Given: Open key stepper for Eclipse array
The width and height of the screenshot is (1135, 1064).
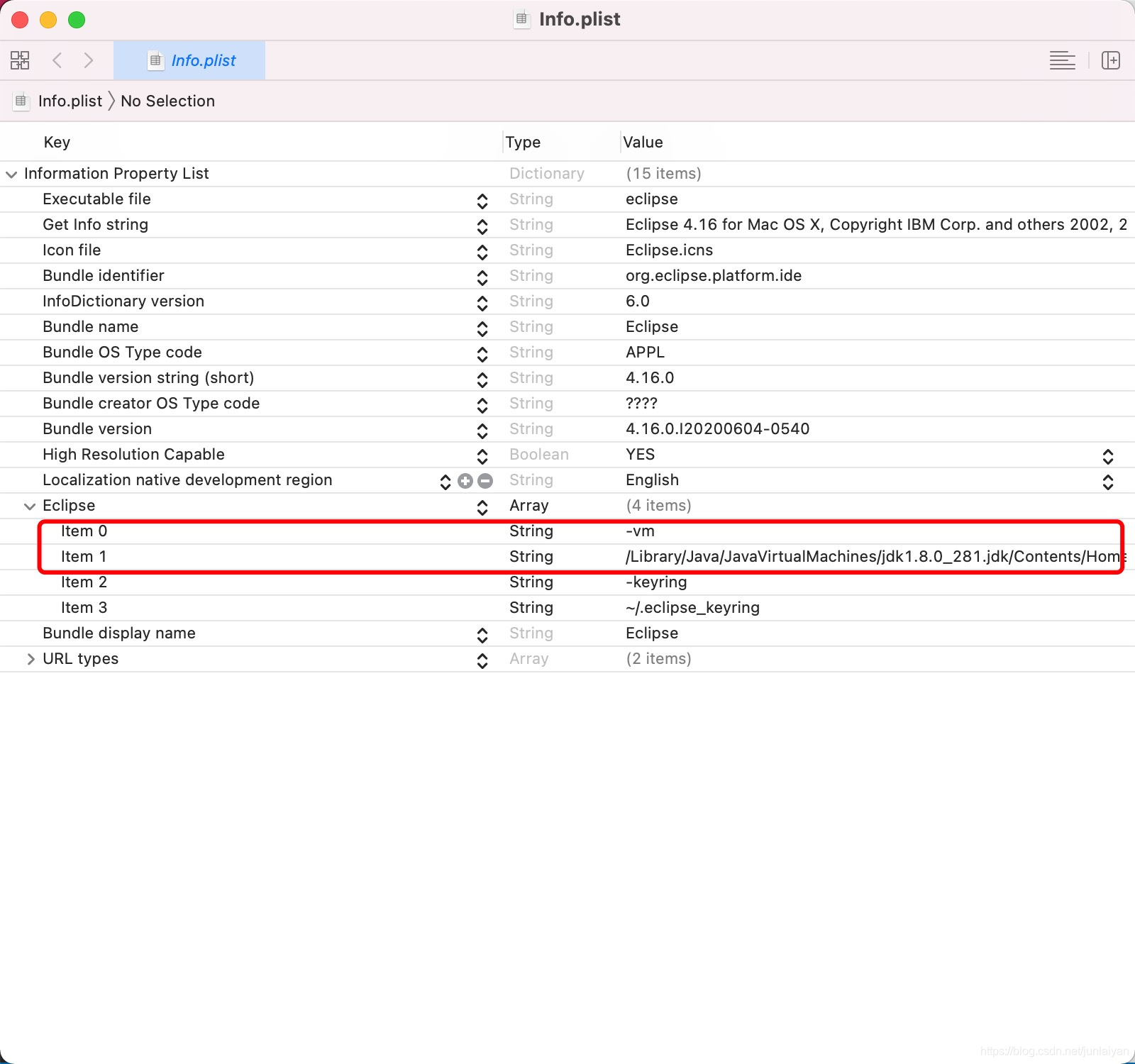Looking at the screenshot, I should coord(482,507).
